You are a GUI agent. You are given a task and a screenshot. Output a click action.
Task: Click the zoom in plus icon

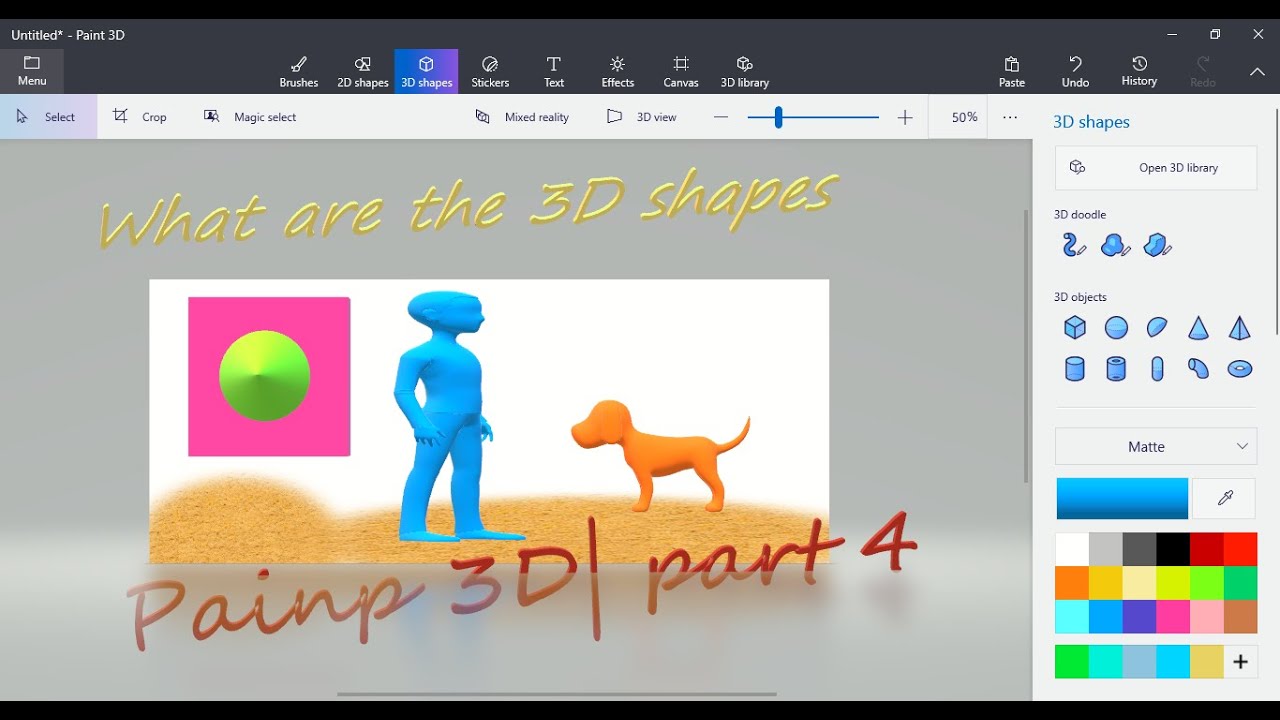click(905, 117)
